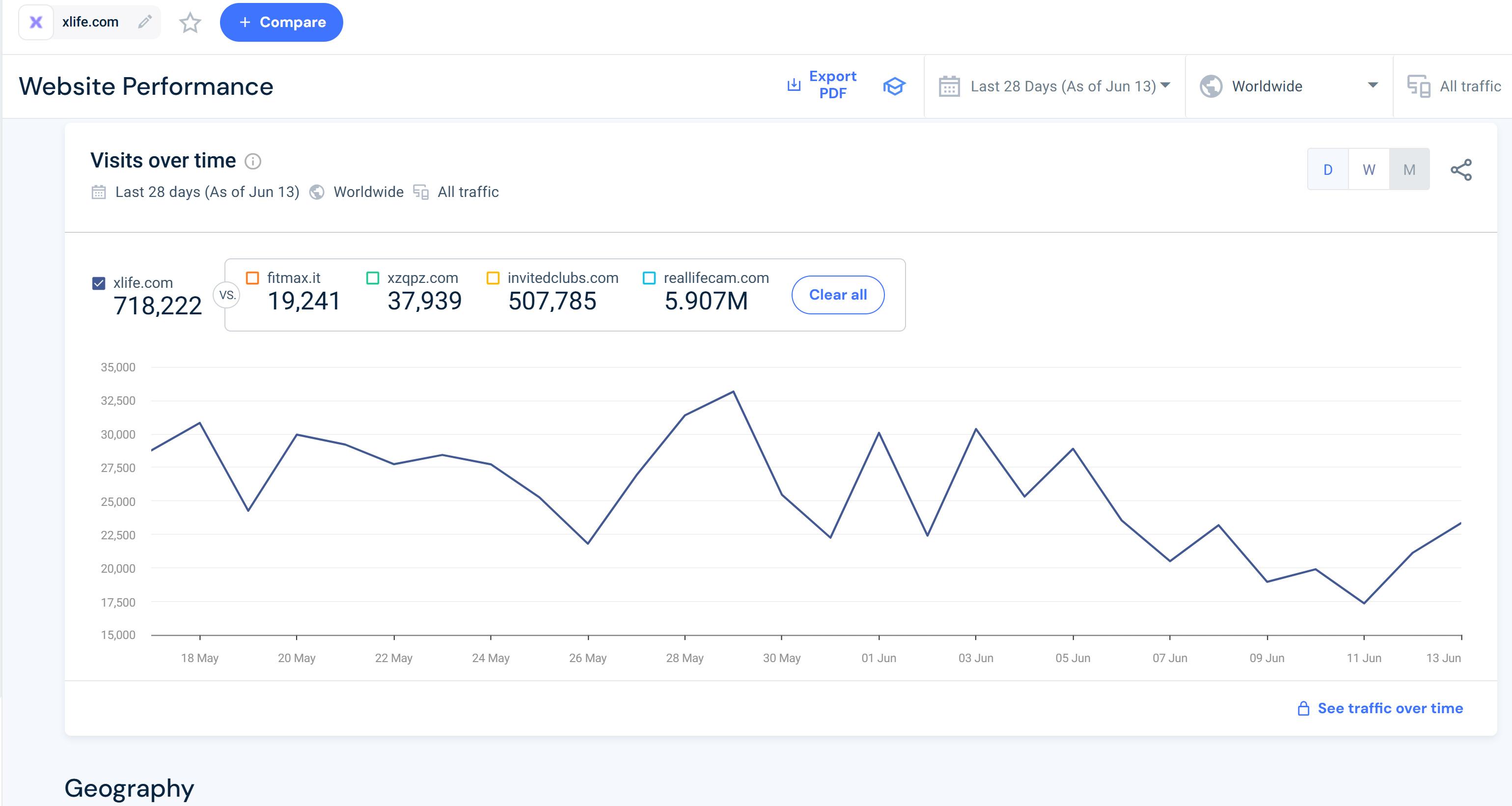Screen dimensions: 1512x806
Task: Open the All traffic device selector
Action: pos(1455,86)
